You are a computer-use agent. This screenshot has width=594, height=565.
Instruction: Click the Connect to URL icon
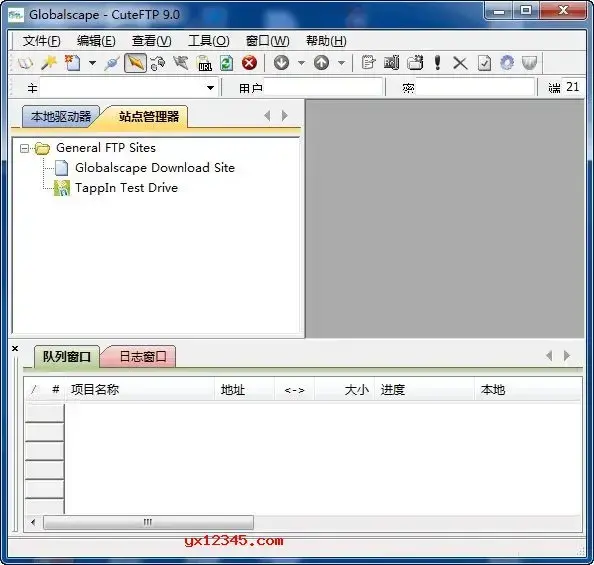[x=205, y=63]
